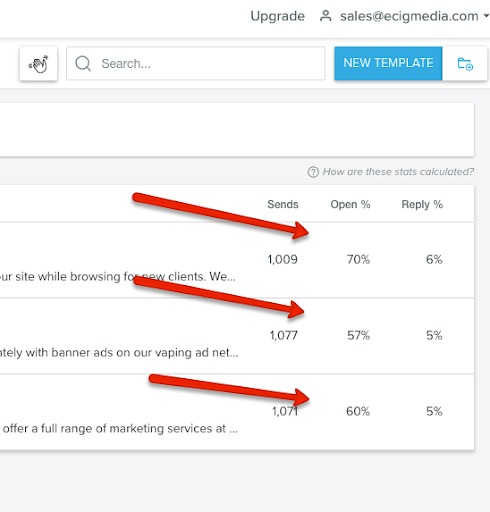
Task: Sort by the Reply % column header
Action: click(x=422, y=204)
